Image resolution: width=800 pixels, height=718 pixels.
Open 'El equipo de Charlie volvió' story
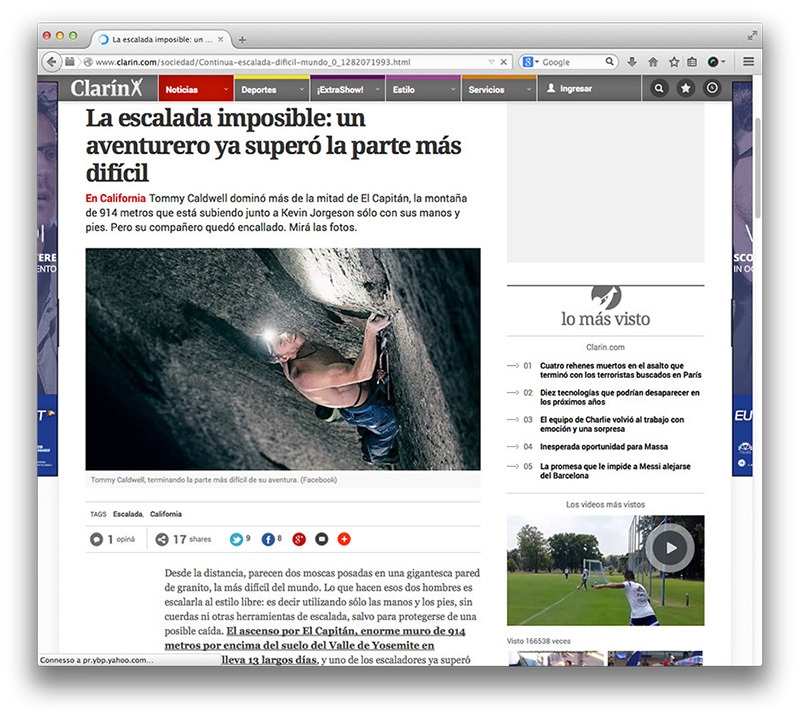612,424
